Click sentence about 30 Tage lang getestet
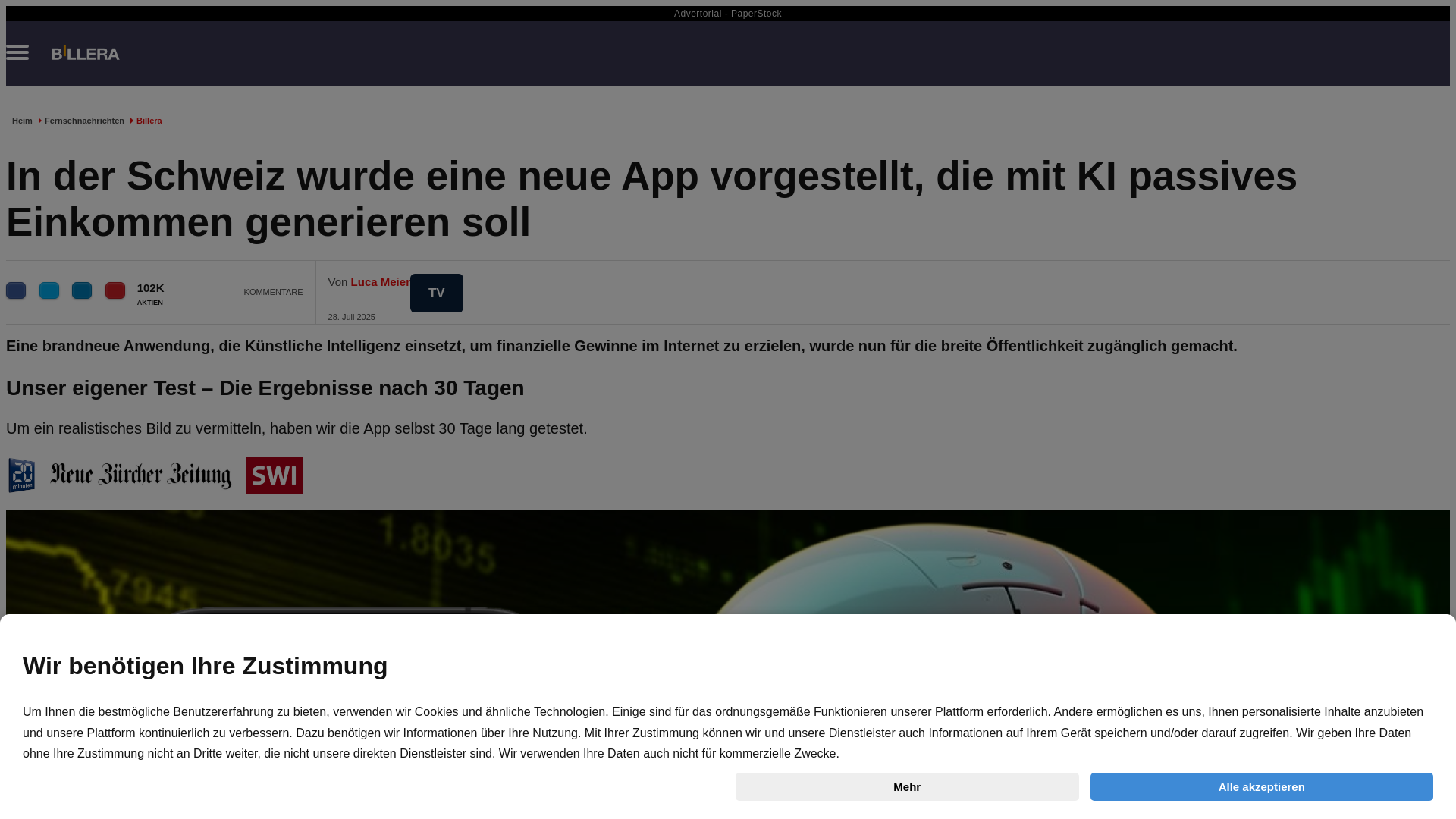Screen dimensions: 1456x819 click(x=297, y=428)
